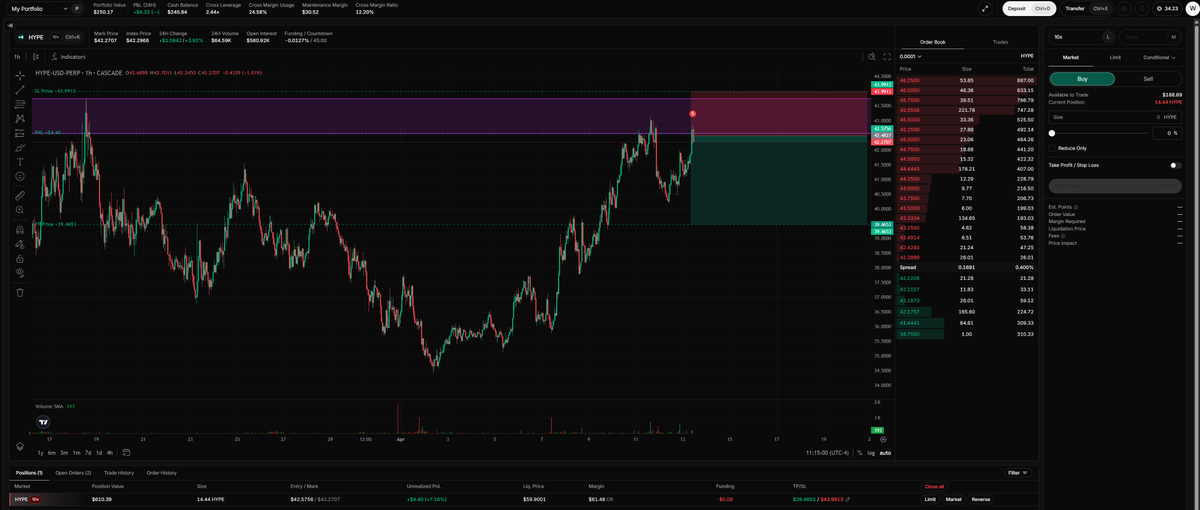Remove drawings with the trash icon
Image resolution: width=1200 pixels, height=510 pixels.
coord(20,292)
